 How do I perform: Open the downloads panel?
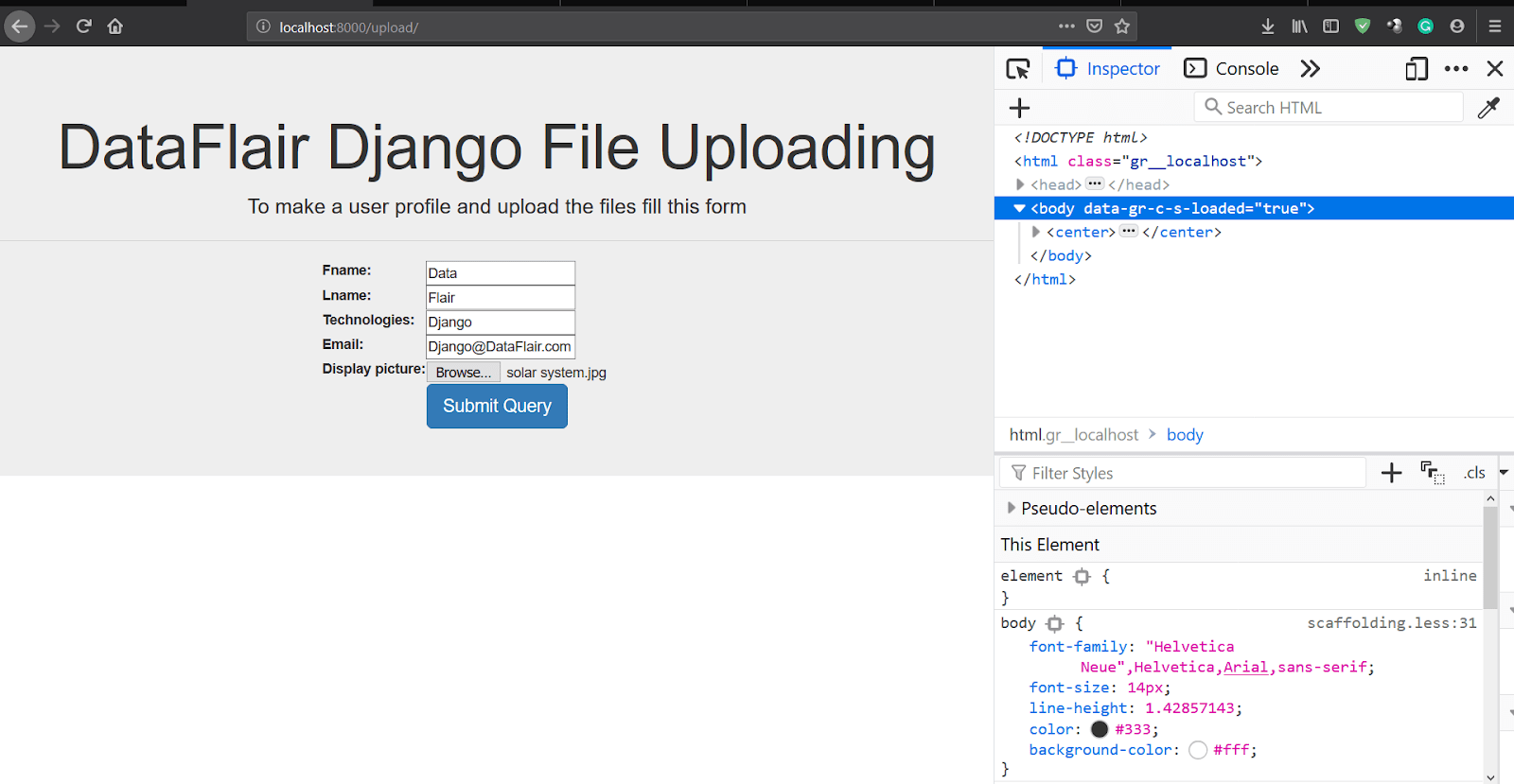click(x=1268, y=26)
